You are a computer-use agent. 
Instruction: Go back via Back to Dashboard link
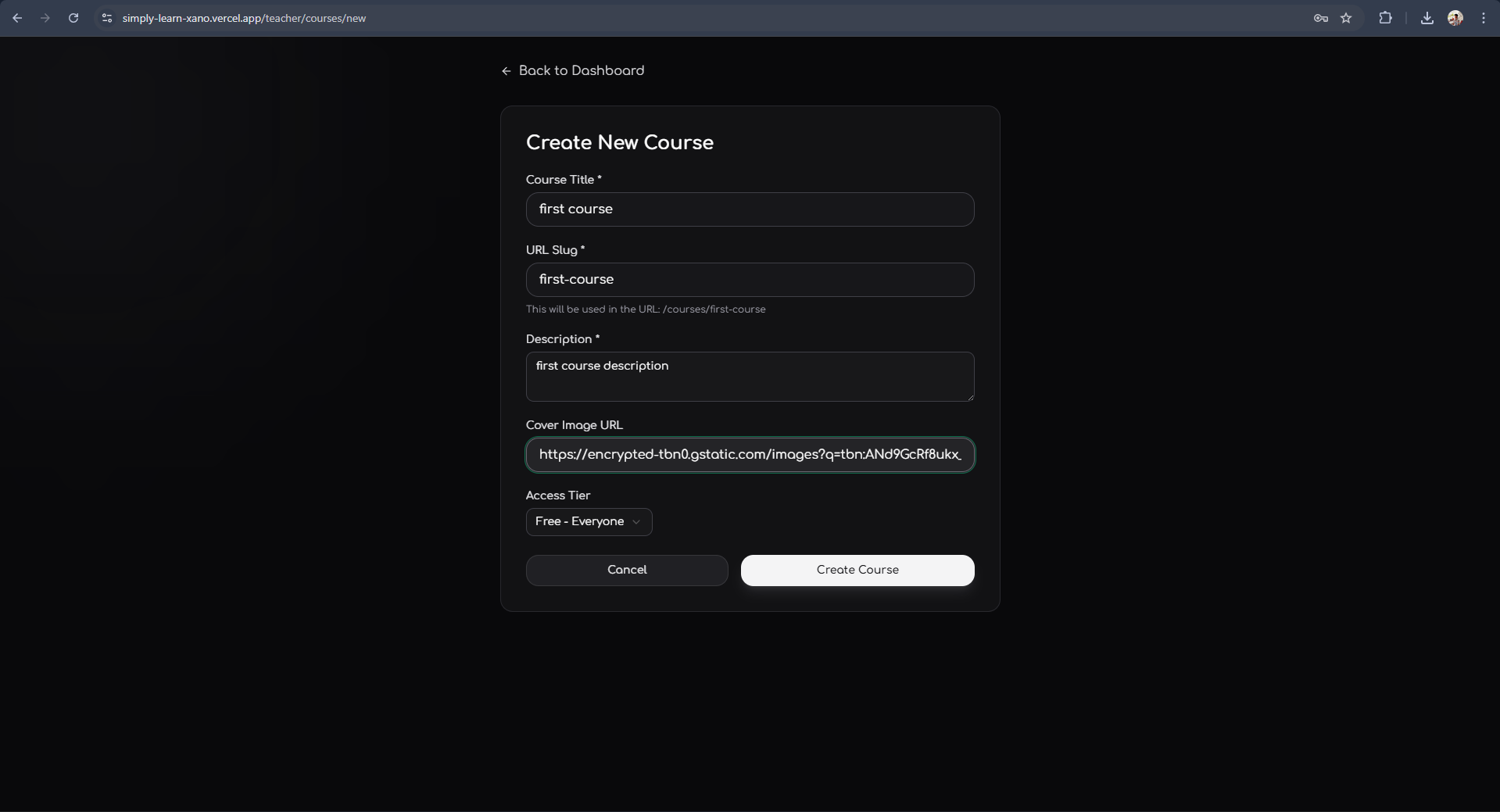pyautogui.click(x=573, y=71)
